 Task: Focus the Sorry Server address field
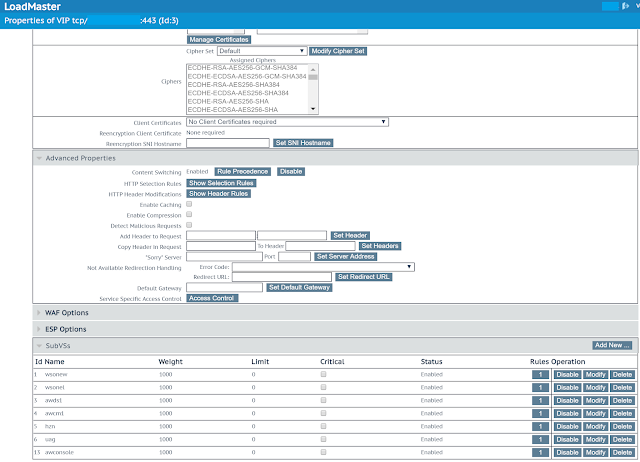pos(224,256)
